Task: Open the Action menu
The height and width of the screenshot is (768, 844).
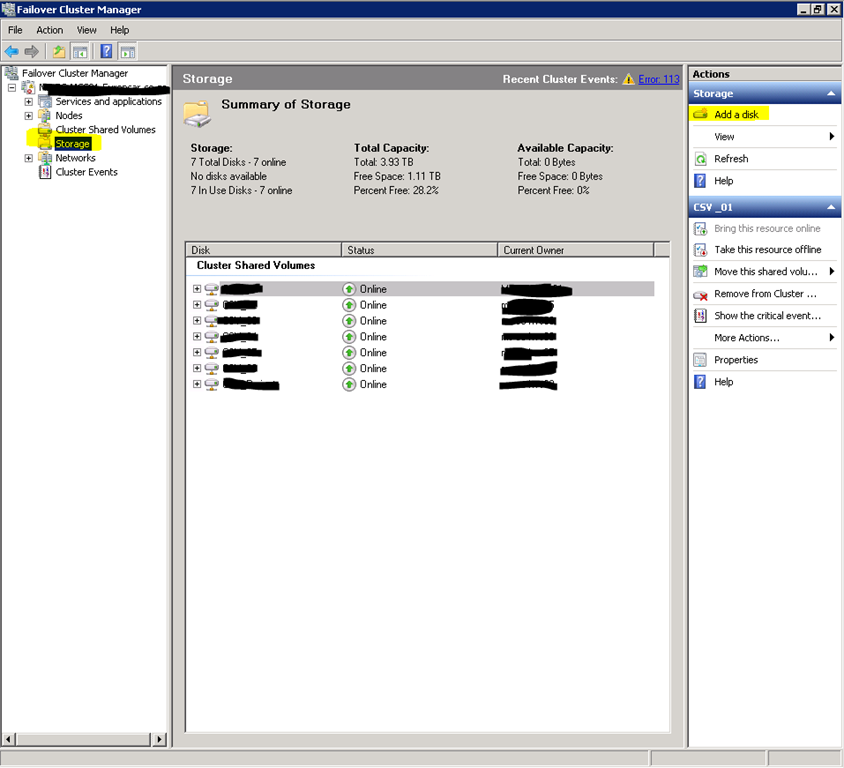Action: [x=49, y=30]
